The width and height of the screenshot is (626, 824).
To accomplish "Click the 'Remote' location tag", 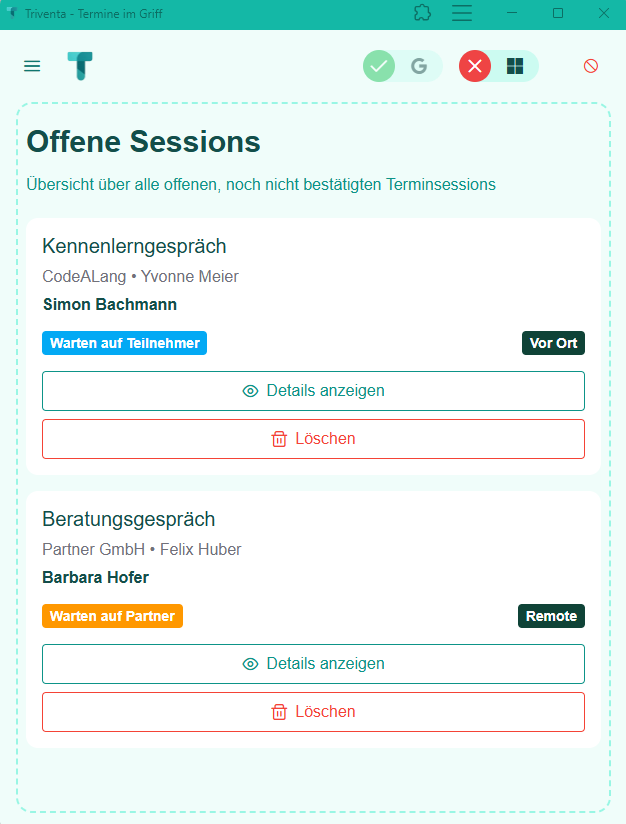I will point(551,616).
